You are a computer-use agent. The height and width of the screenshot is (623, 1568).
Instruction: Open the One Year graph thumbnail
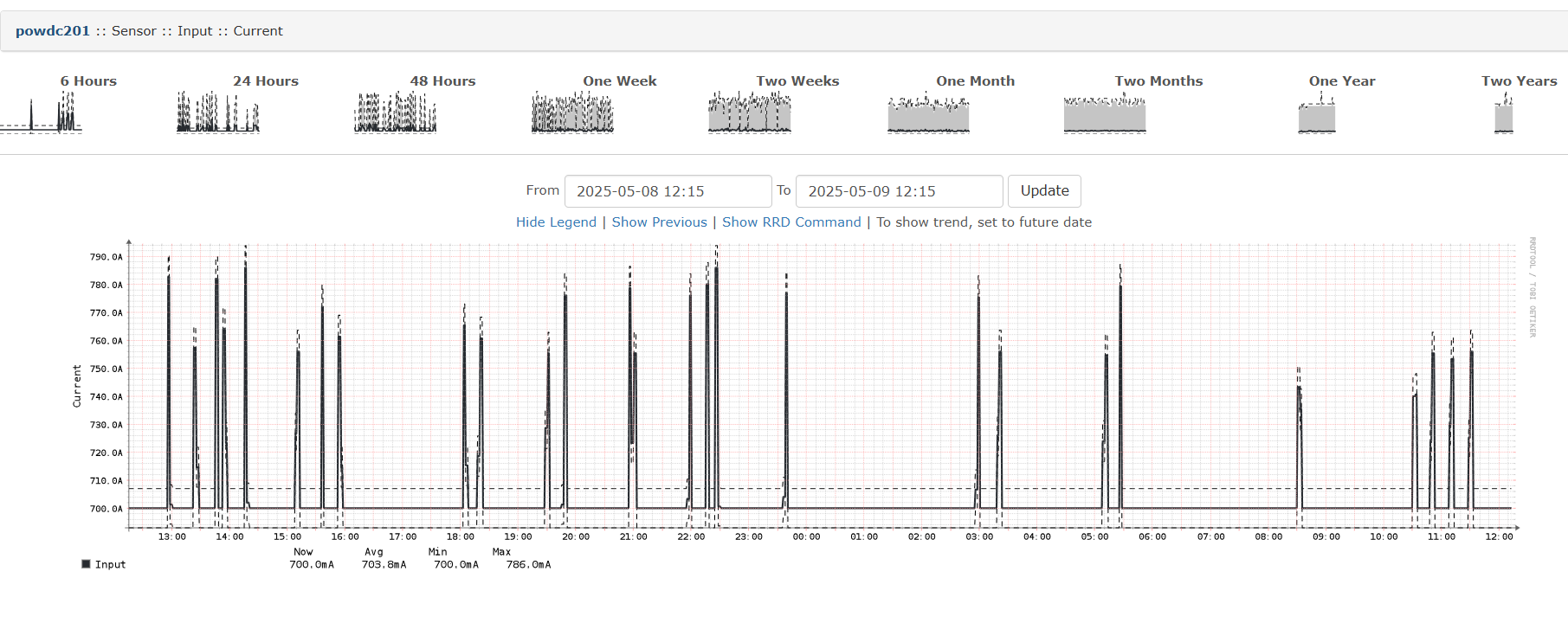(x=1317, y=114)
